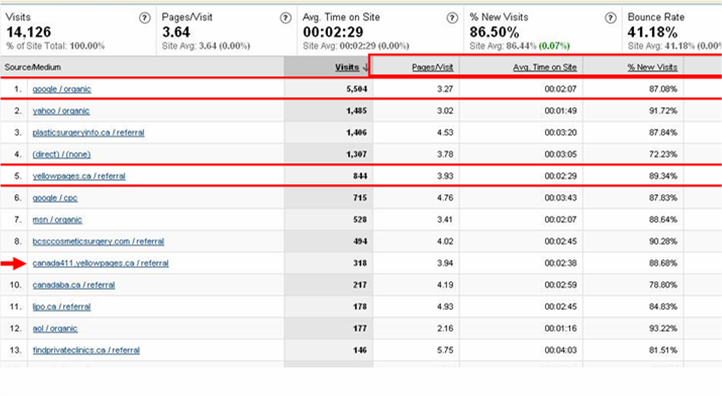Sort table by Pages/Visit column header
Screen dimensions: 722x396
click(432, 67)
